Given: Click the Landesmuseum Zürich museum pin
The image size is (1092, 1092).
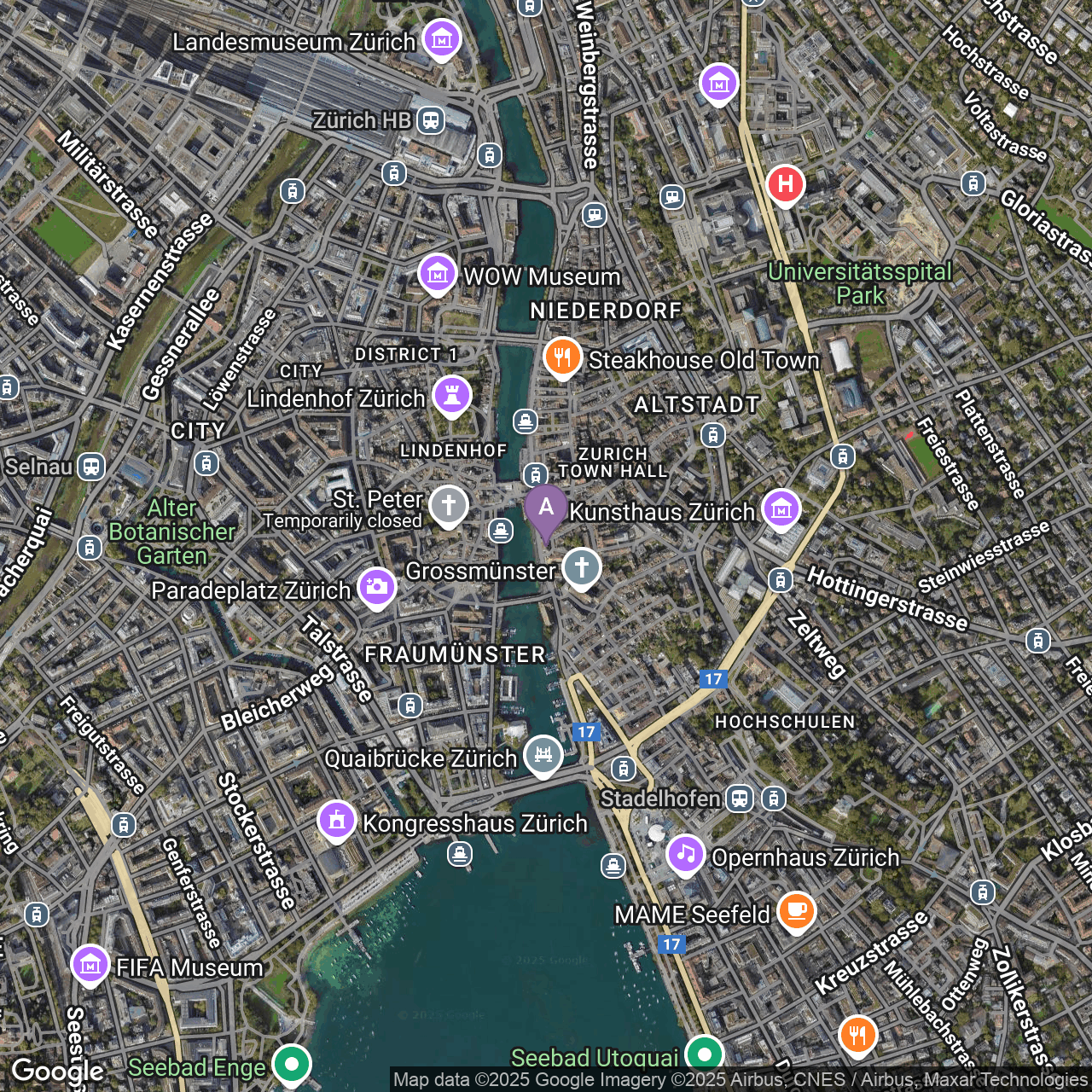Looking at the screenshot, I should pos(441,40).
